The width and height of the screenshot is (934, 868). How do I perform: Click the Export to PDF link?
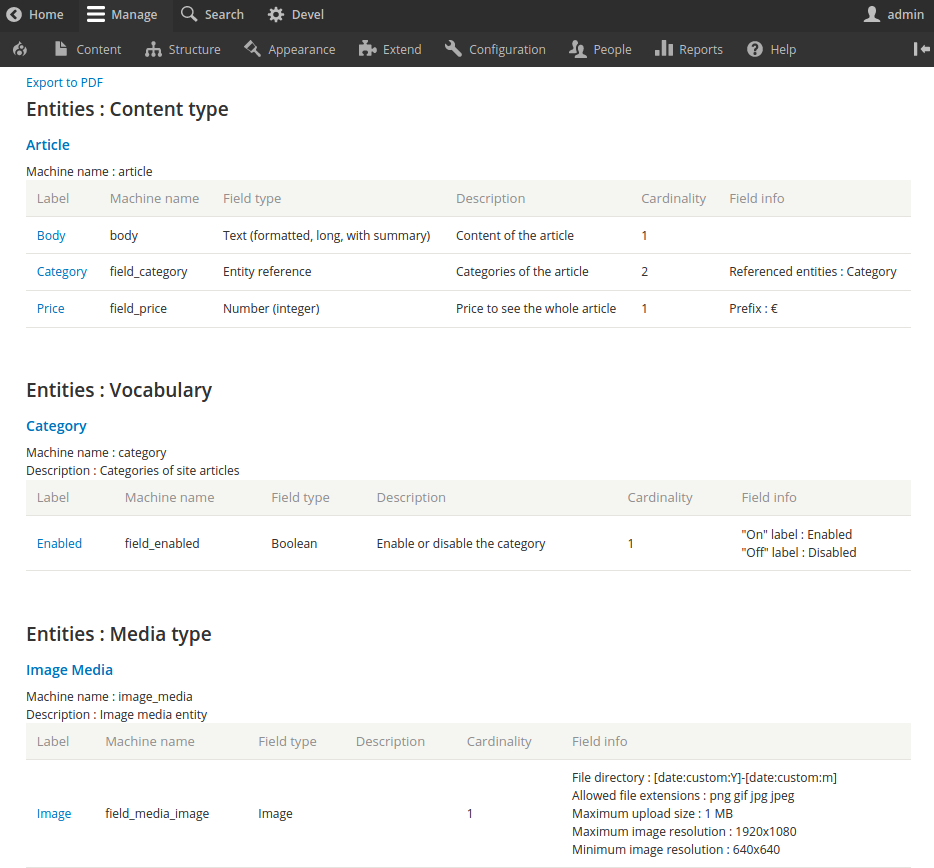click(64, 83)
